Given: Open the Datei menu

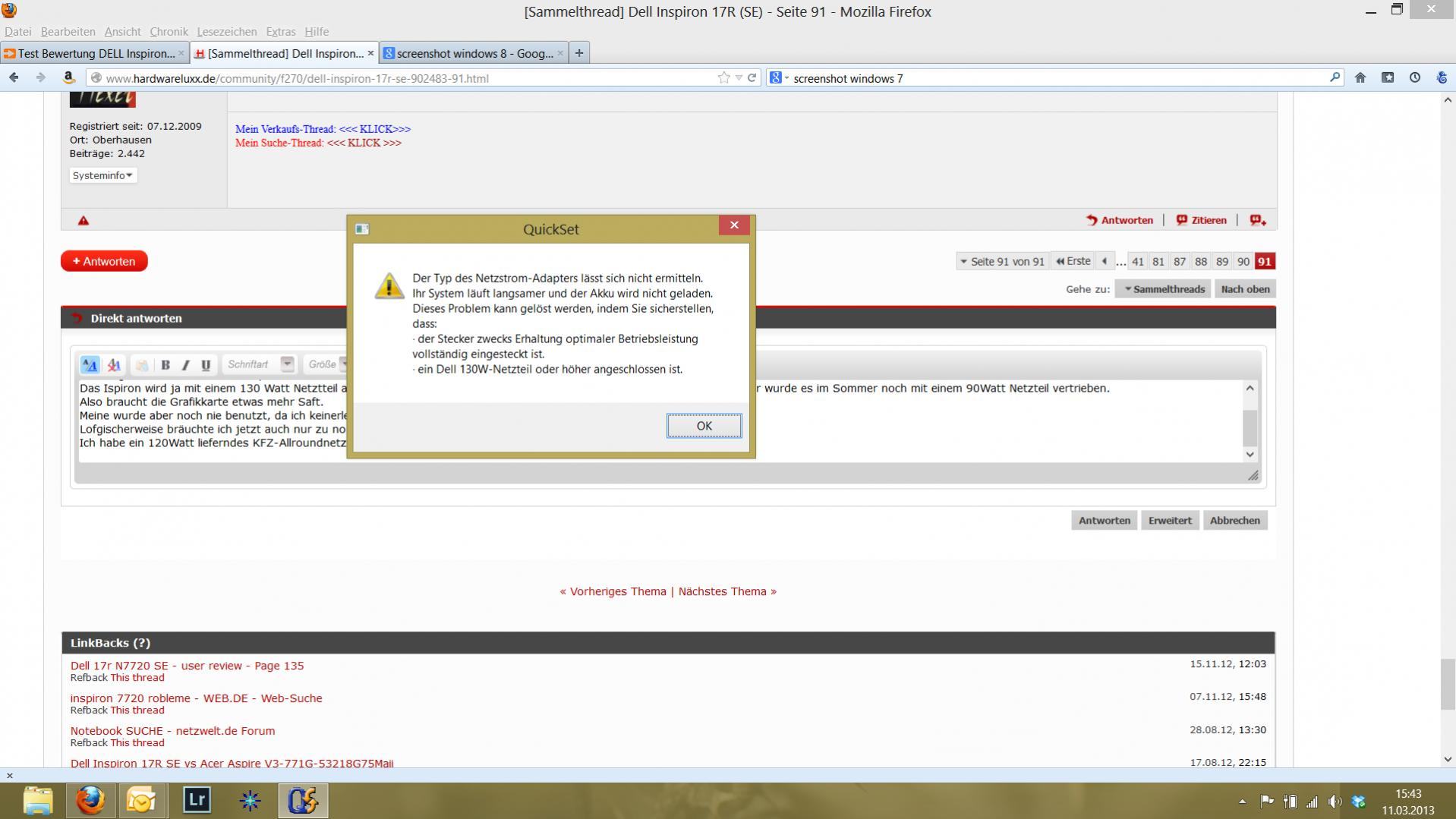Looking at the screenshot, I should click(17, 31).
